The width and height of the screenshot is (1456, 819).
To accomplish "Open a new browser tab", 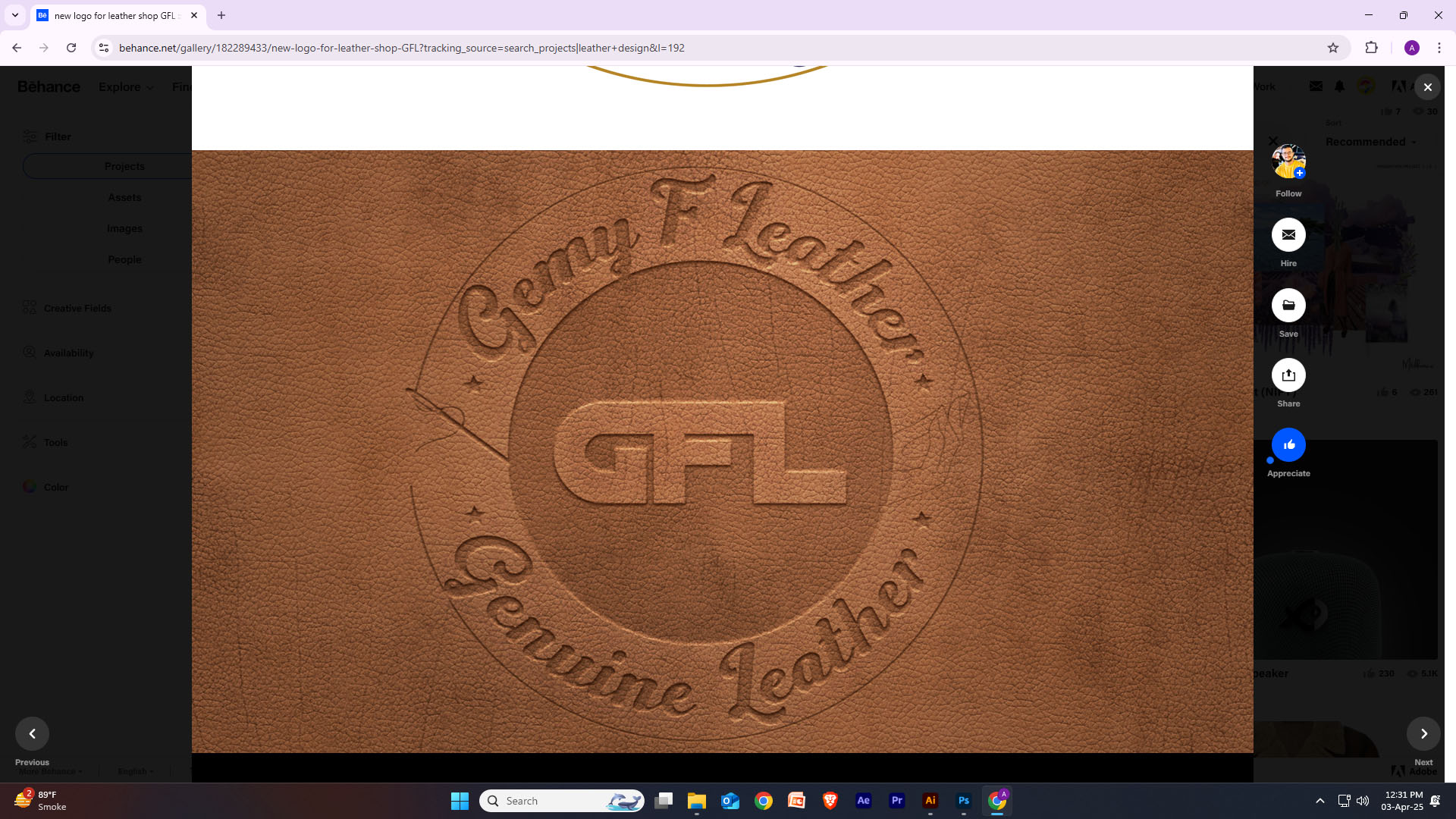I will pyautogui.click(x=221, y=15).
